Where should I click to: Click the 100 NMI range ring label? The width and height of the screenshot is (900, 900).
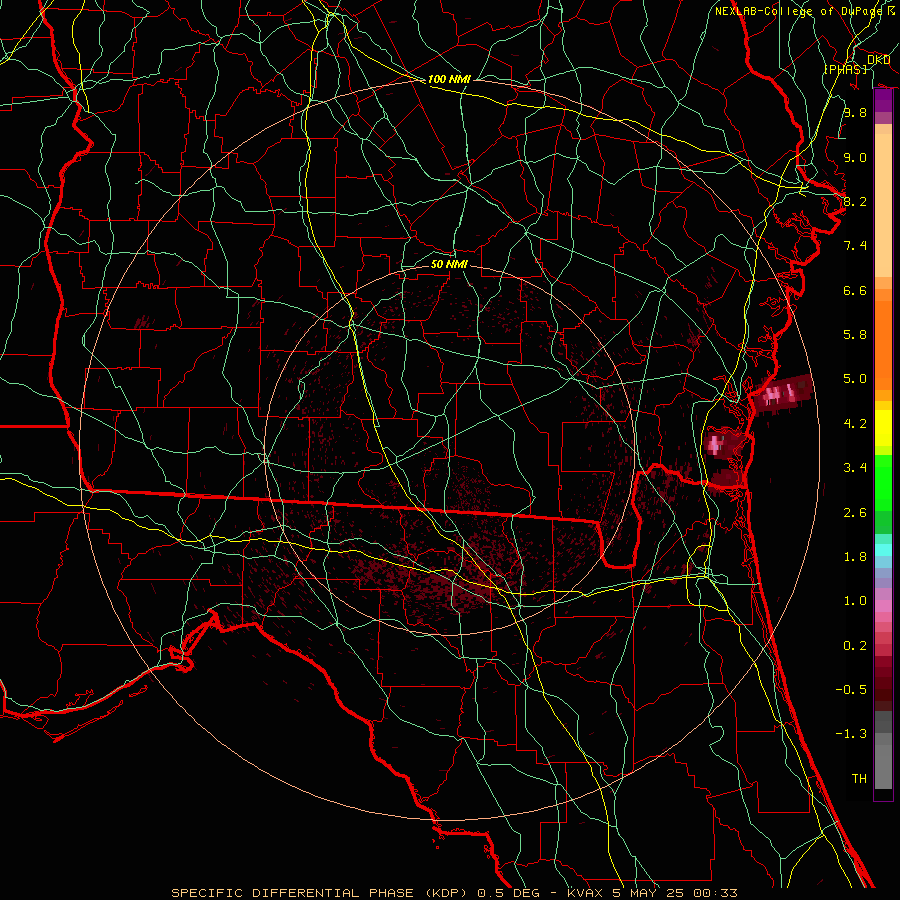[449, 79]
